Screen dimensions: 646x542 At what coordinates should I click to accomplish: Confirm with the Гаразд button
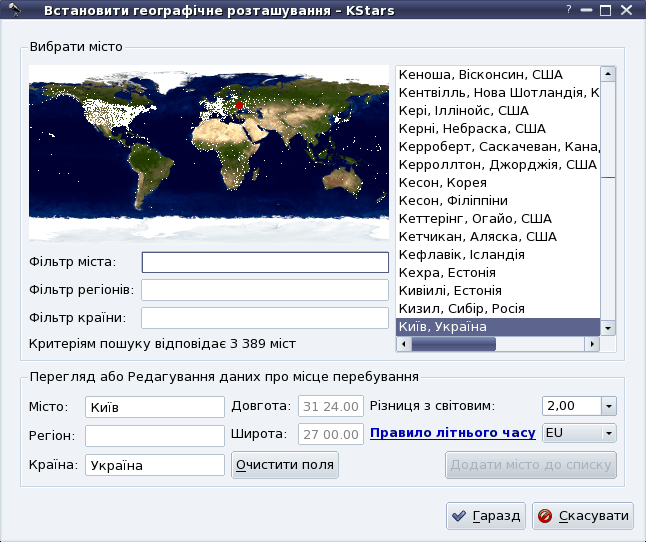(486, 516)
